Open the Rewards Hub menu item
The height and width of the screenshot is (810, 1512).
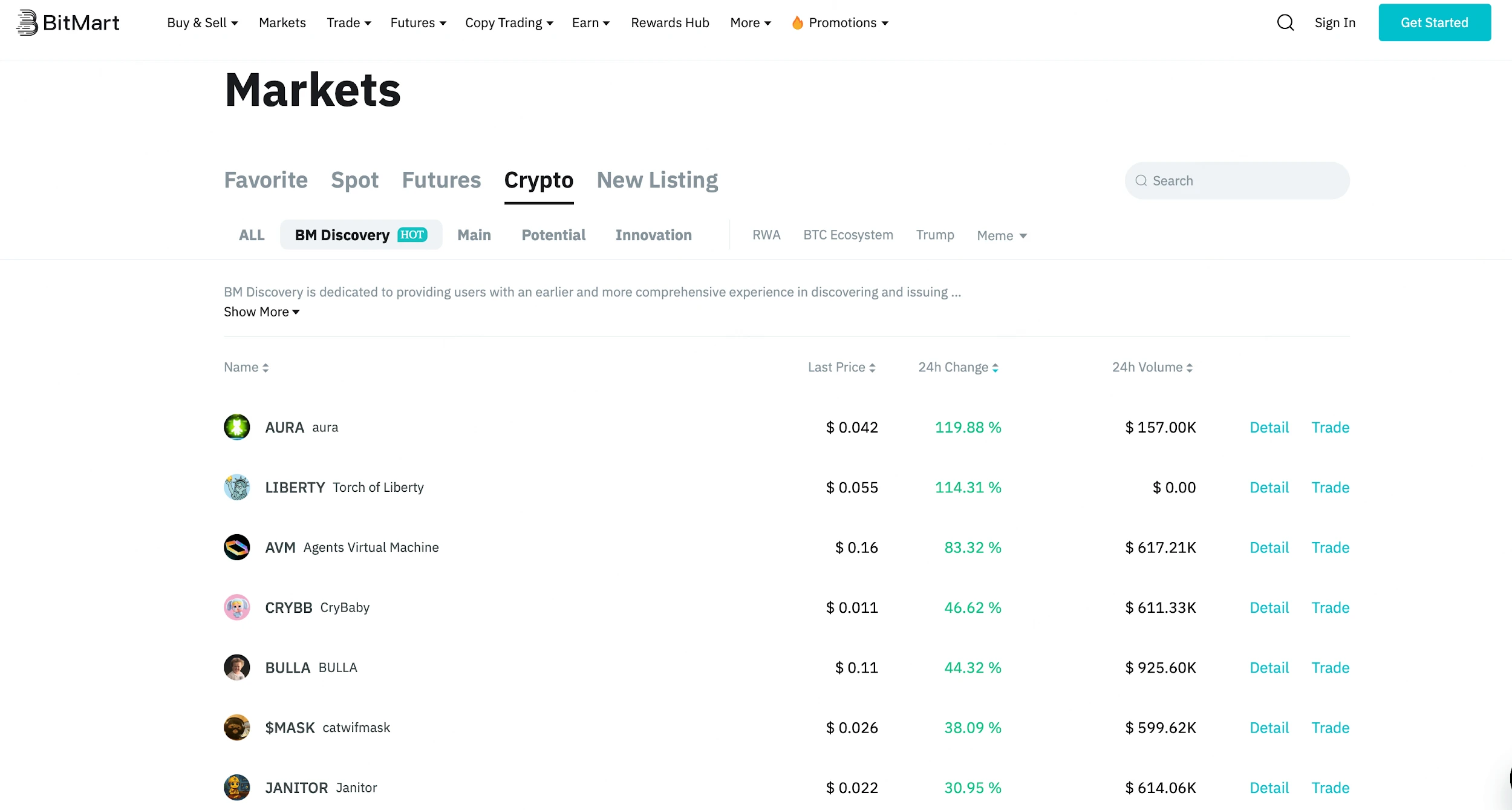tap(670, 22)
